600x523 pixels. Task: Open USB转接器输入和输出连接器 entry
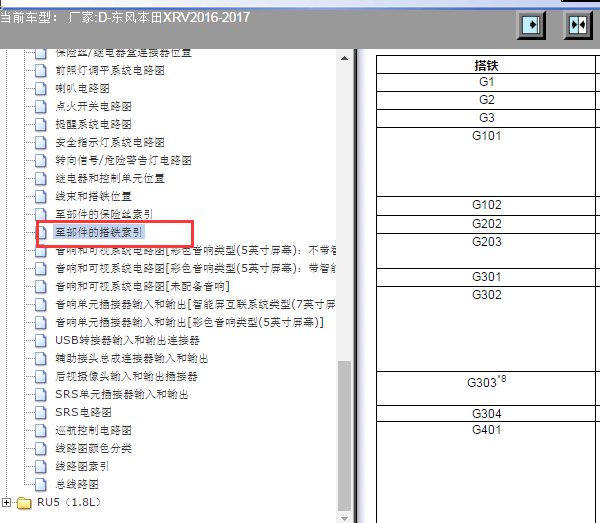point(127,340)
